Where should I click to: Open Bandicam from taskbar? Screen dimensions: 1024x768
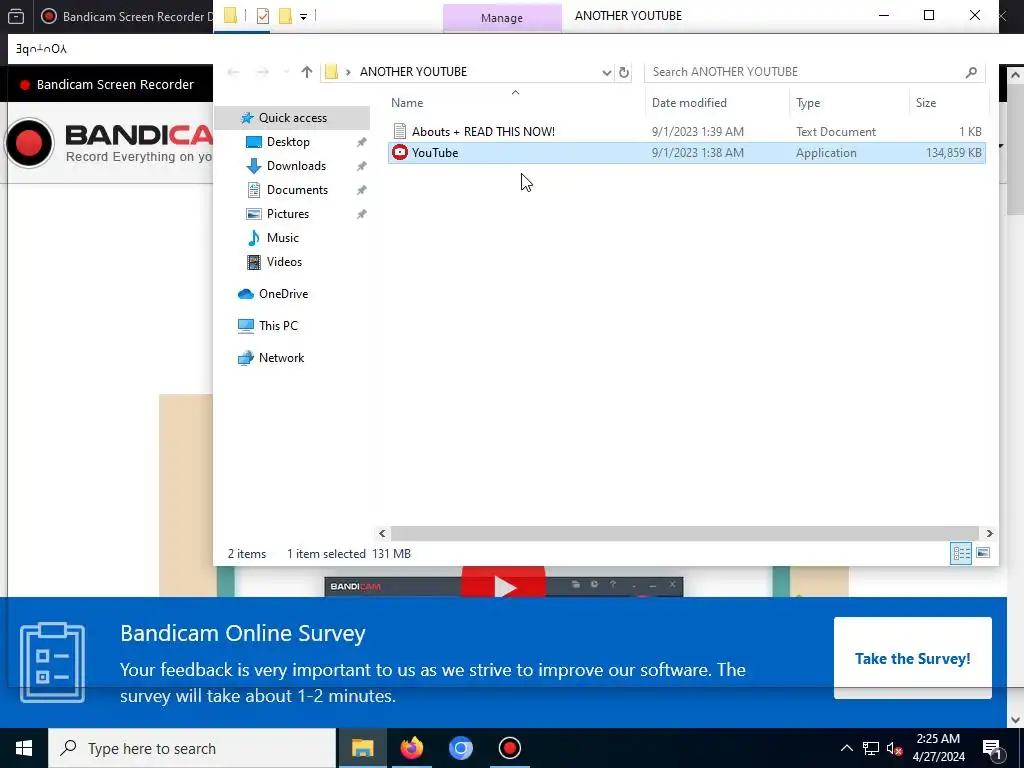pos(509,748)
